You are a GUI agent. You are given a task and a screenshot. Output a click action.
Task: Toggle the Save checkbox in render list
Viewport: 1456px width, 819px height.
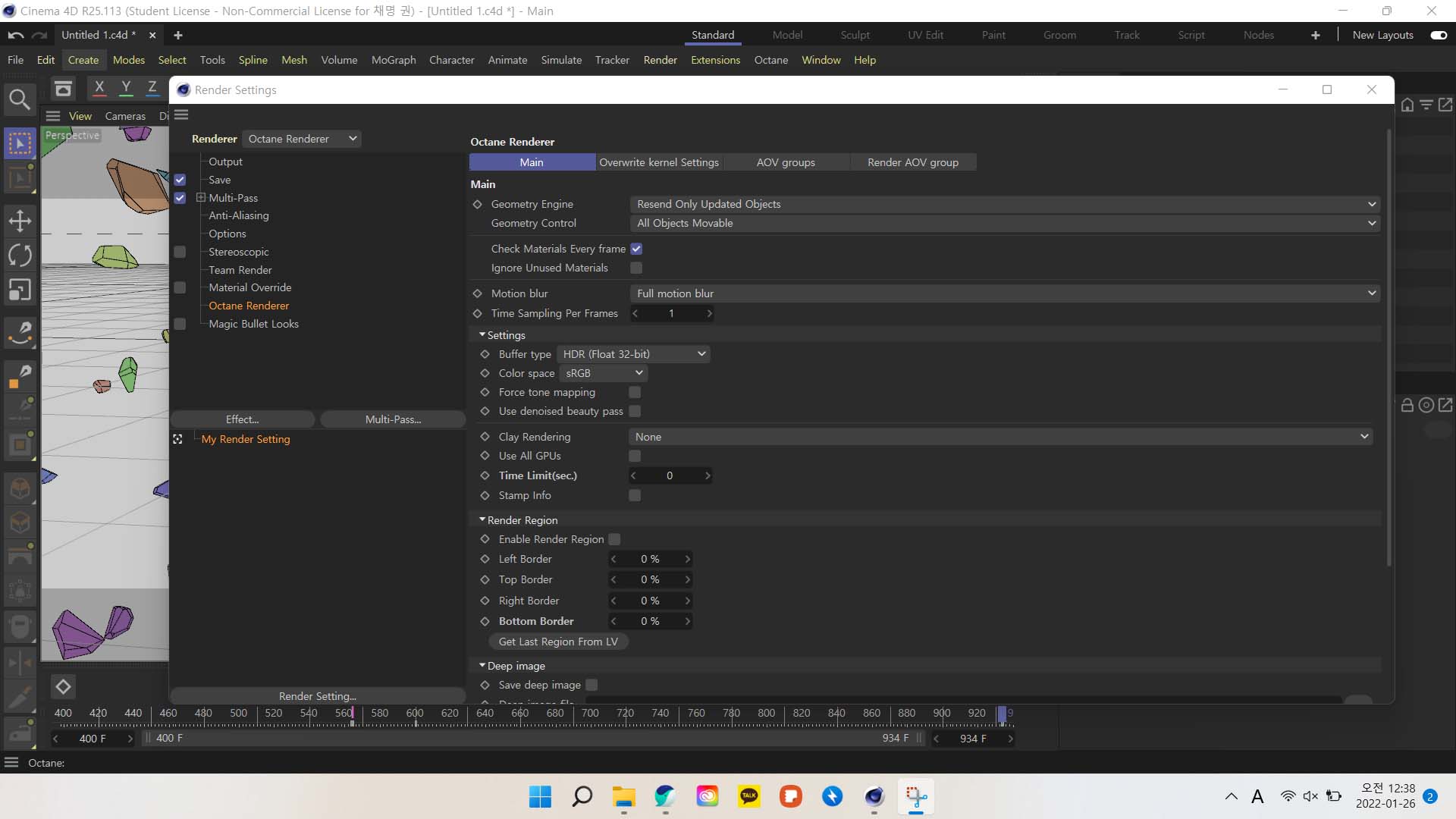[x=180, y=180]
